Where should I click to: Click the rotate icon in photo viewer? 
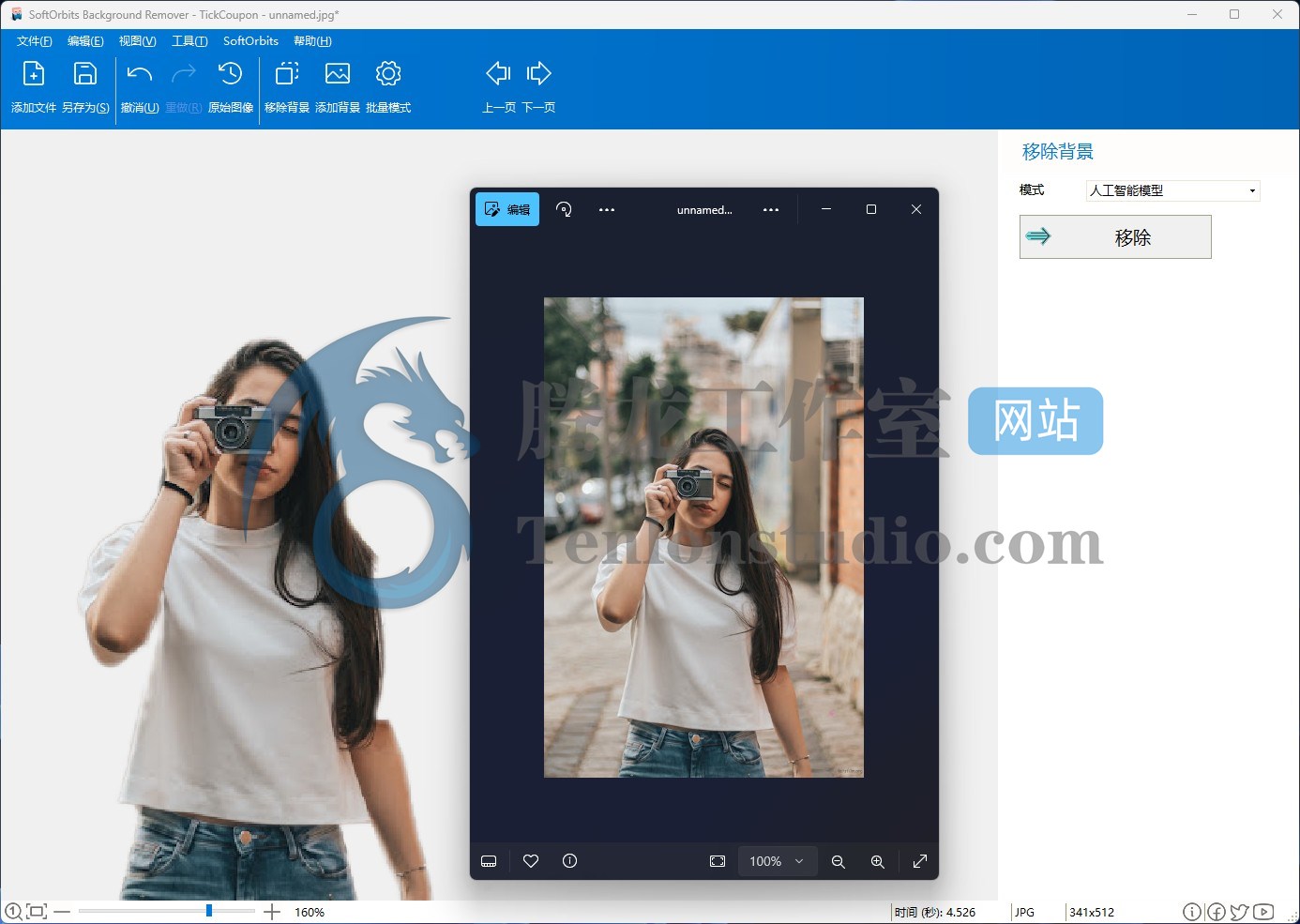pos(564,209)
